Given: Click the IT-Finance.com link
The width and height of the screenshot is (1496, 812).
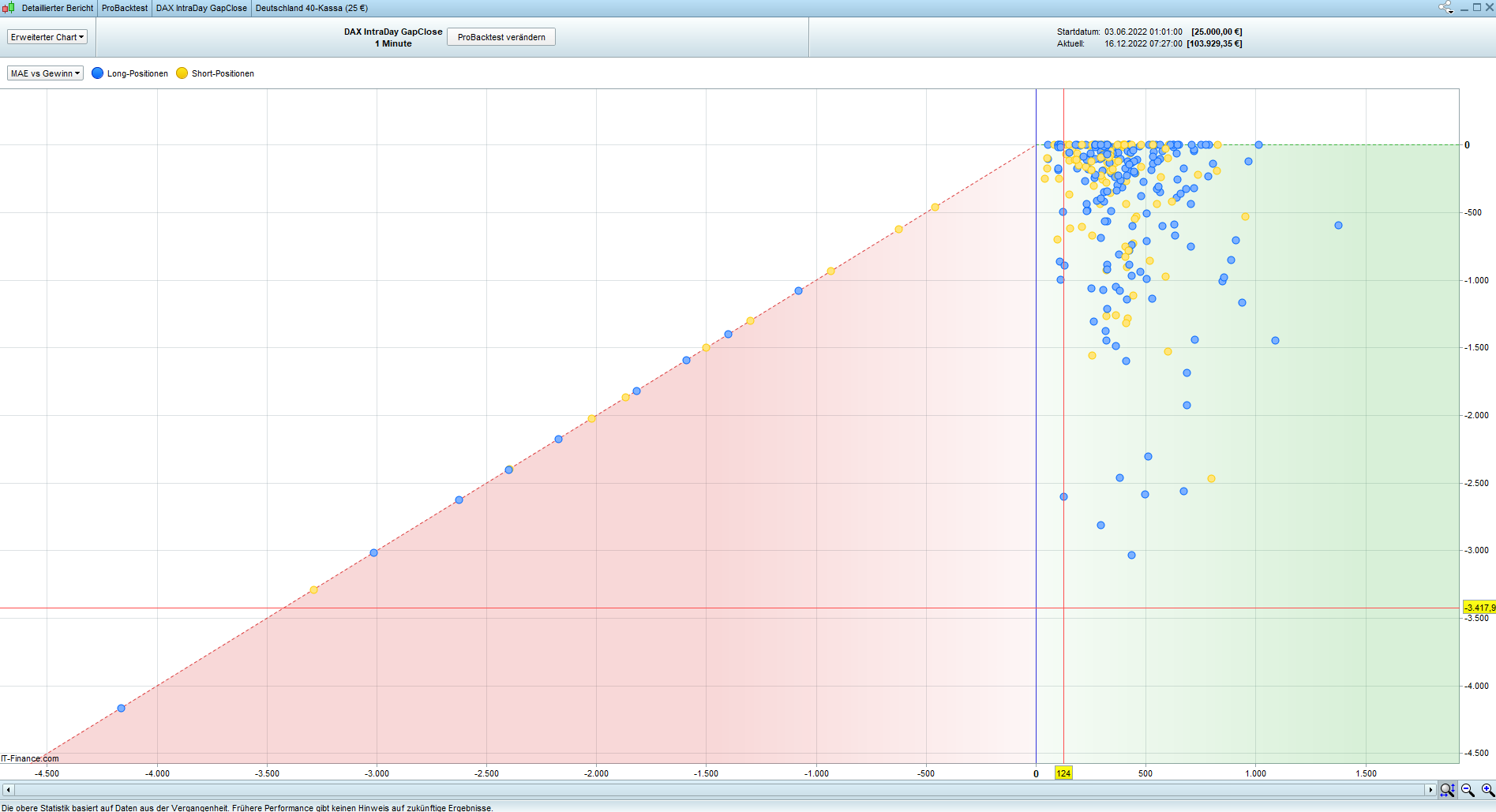Looking at the screenshot, I should point(30,758).
